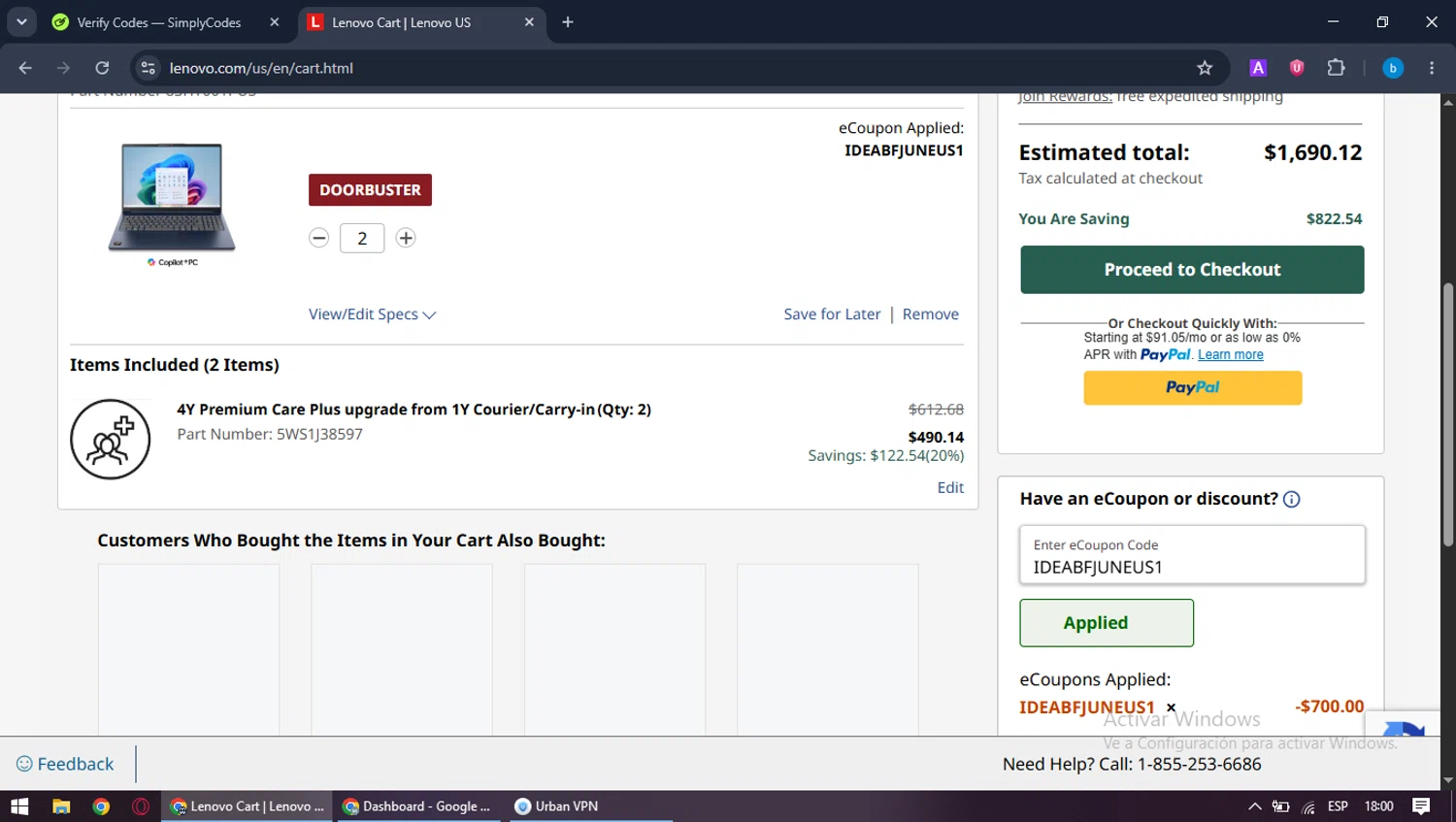Click the laptop product thumbnail
This screenshot has width=1456, height=822.
172,203
